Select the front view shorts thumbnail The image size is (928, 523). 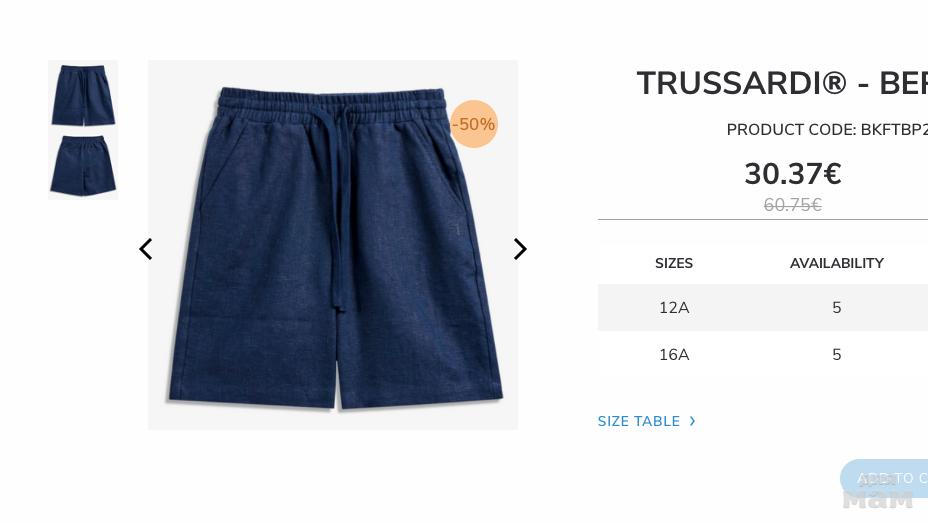(x=83, y=95)
